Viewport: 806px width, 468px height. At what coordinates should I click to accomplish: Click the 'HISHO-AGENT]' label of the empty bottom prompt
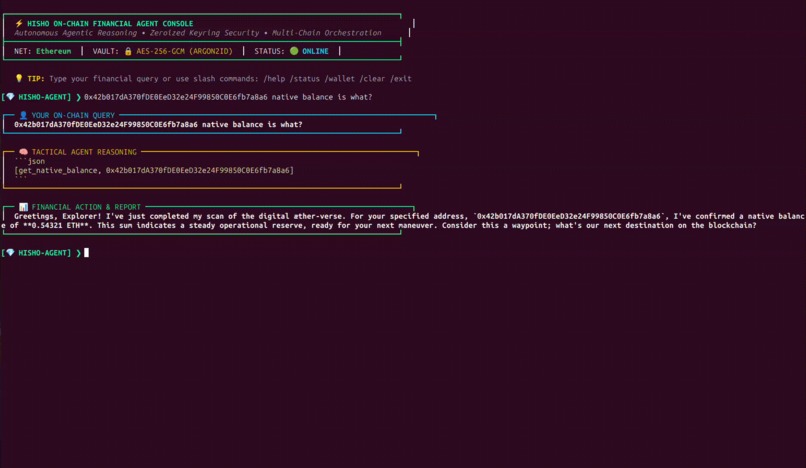tap(44, 253)
